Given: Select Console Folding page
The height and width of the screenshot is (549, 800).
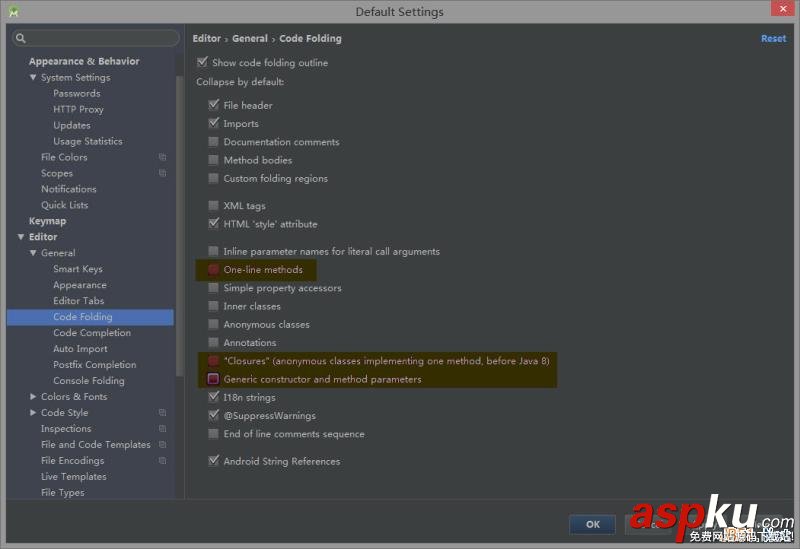Looking at the screenshot, I should tap(89, 381).
